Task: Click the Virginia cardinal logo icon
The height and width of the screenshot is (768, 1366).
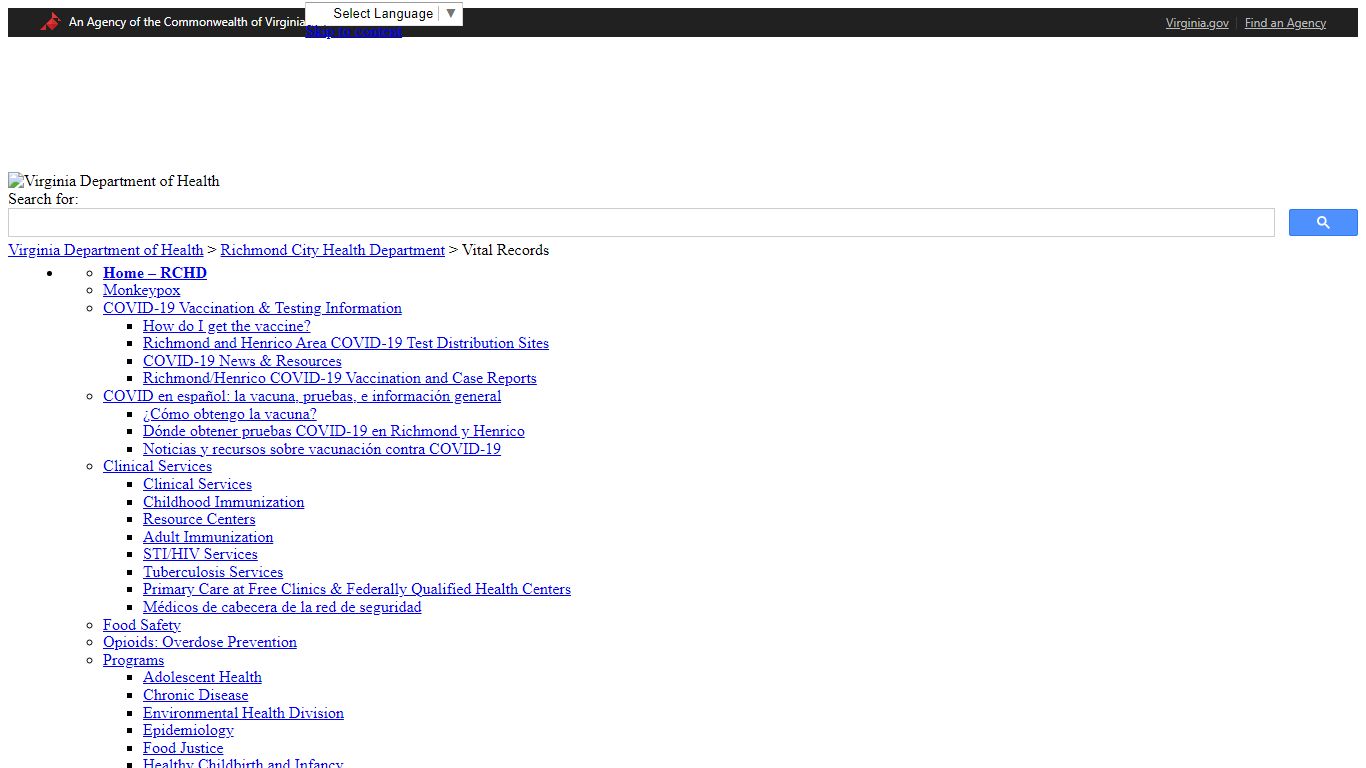Action: (x=51, y=22)
